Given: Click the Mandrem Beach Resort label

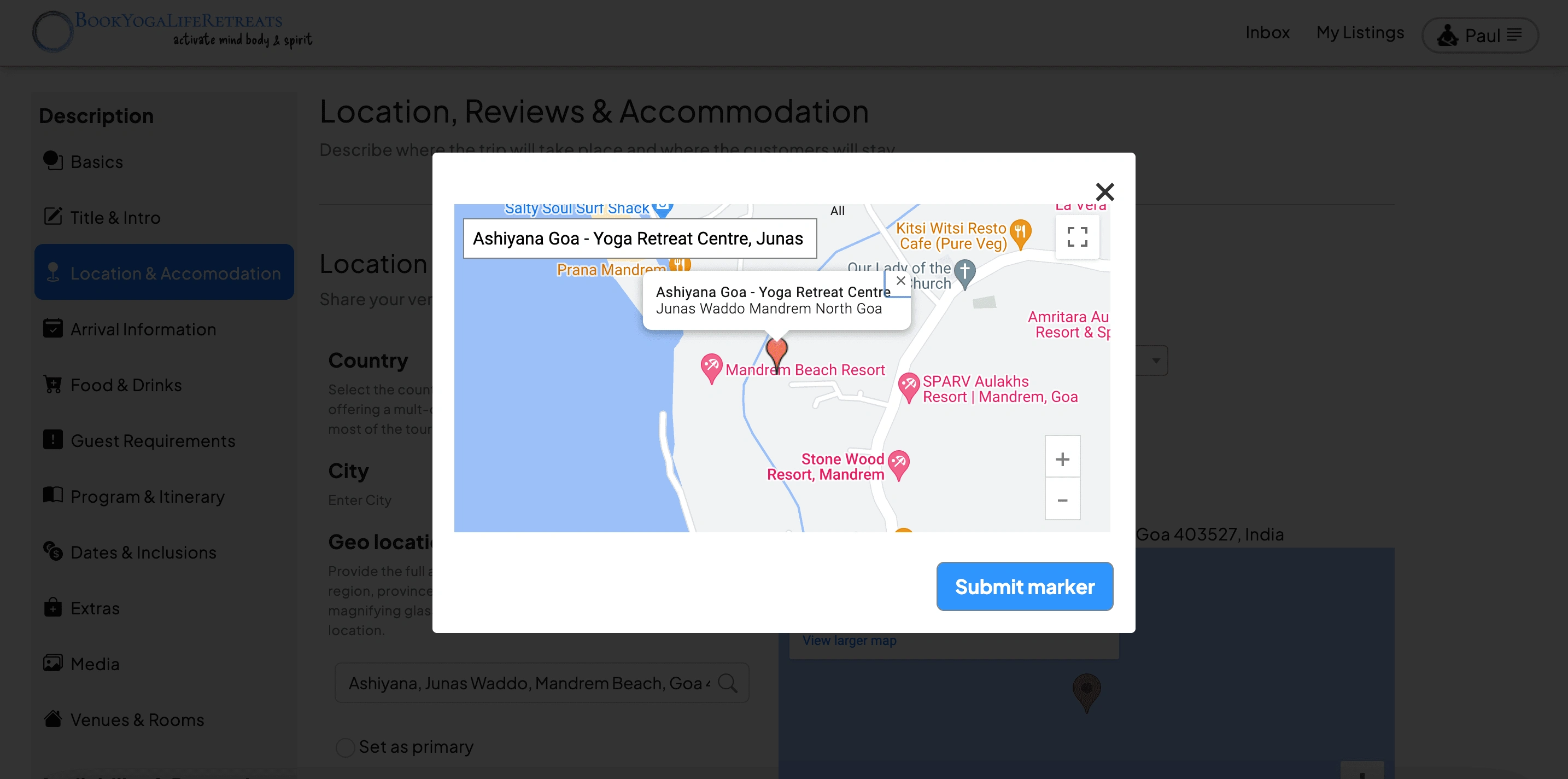Looking at the screenshot, I should (805, 370).
